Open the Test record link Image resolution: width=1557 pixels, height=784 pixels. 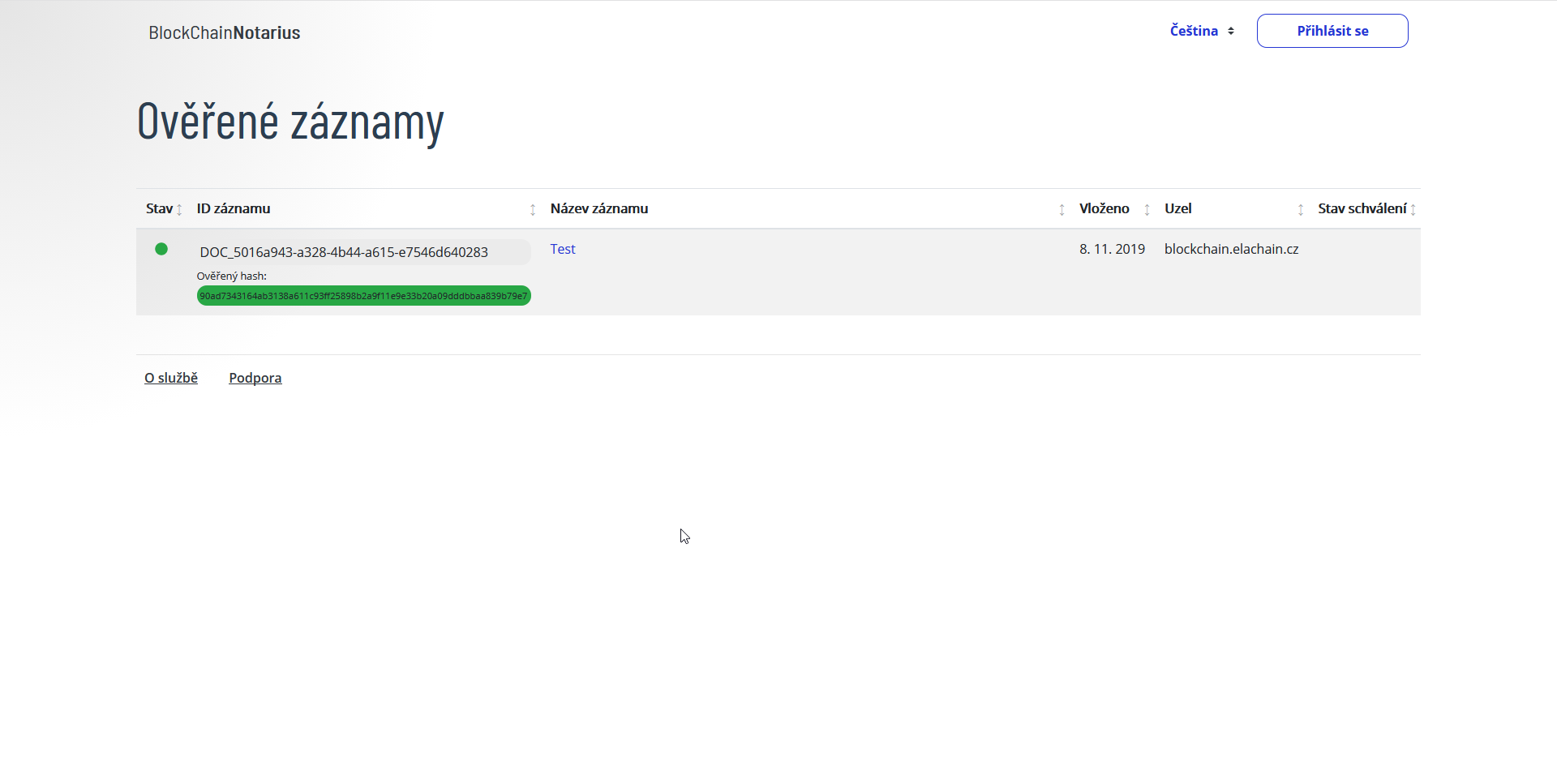coord(563,249)
